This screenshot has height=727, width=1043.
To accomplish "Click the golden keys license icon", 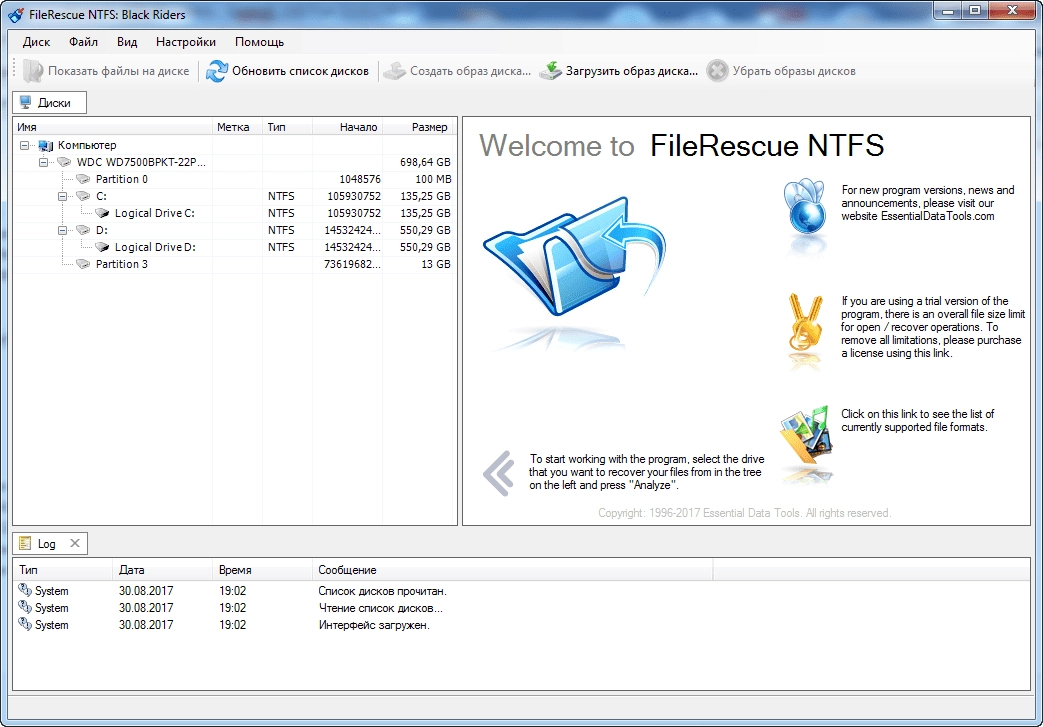I will [x=804, y=323].
